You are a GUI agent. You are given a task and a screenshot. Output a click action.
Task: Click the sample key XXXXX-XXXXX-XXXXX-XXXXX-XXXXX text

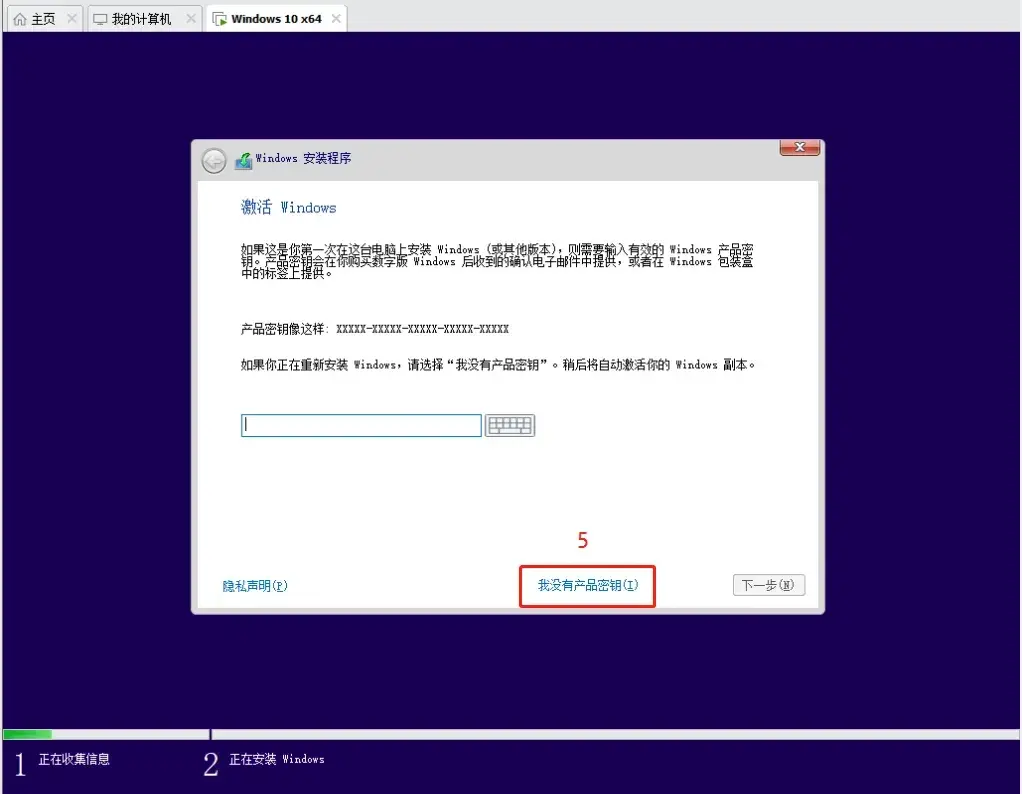tap(422, 329)
